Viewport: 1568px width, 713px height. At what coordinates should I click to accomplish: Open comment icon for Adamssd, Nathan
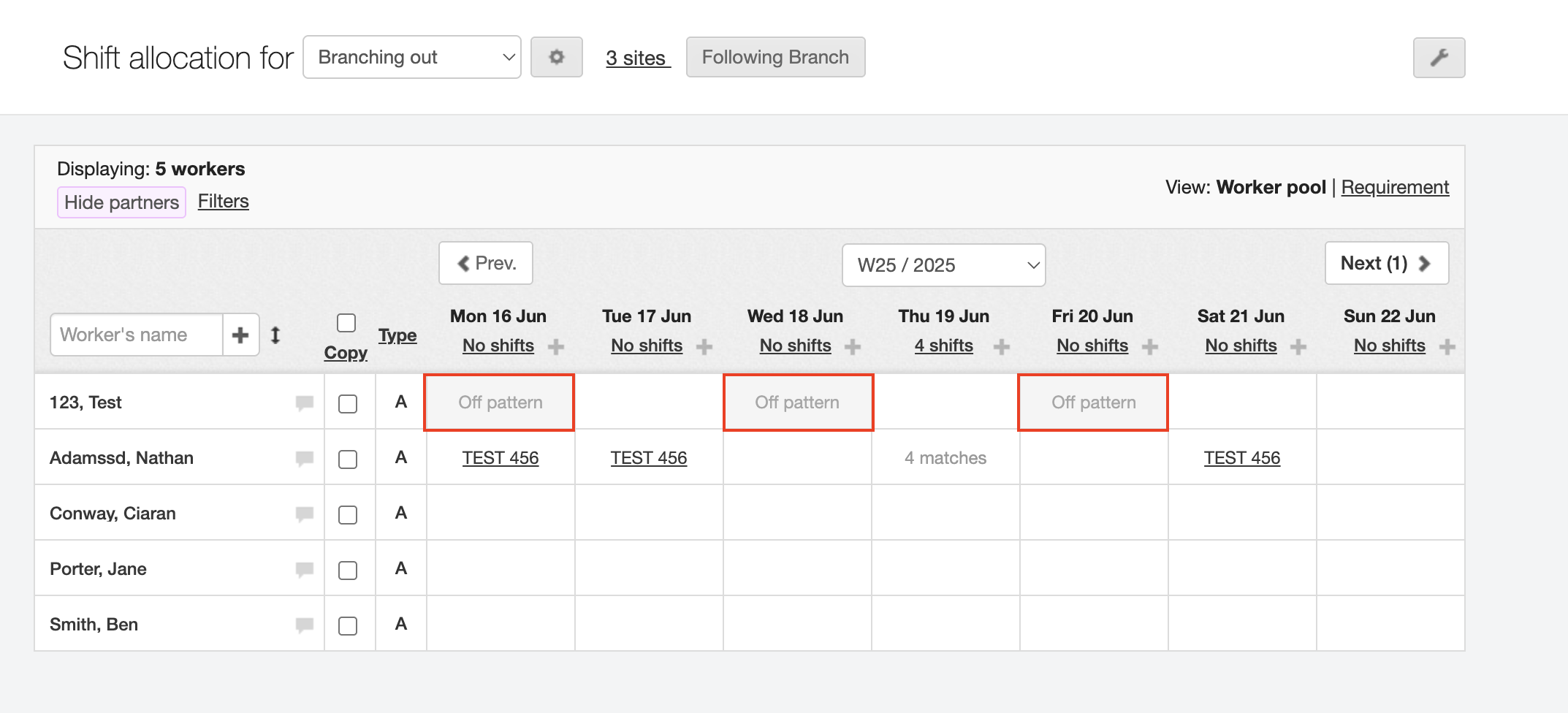tap(305, 458)
